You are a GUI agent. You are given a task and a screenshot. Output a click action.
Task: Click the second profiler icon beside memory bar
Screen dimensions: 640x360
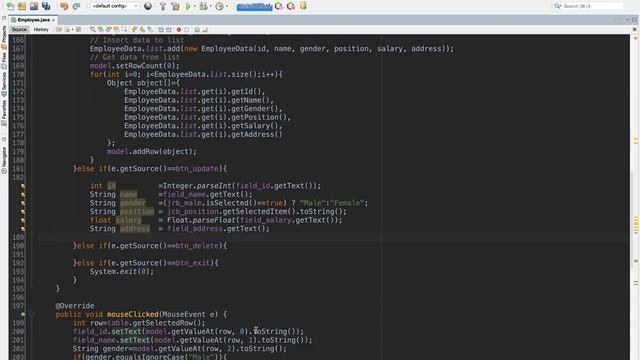click(291, 6)
